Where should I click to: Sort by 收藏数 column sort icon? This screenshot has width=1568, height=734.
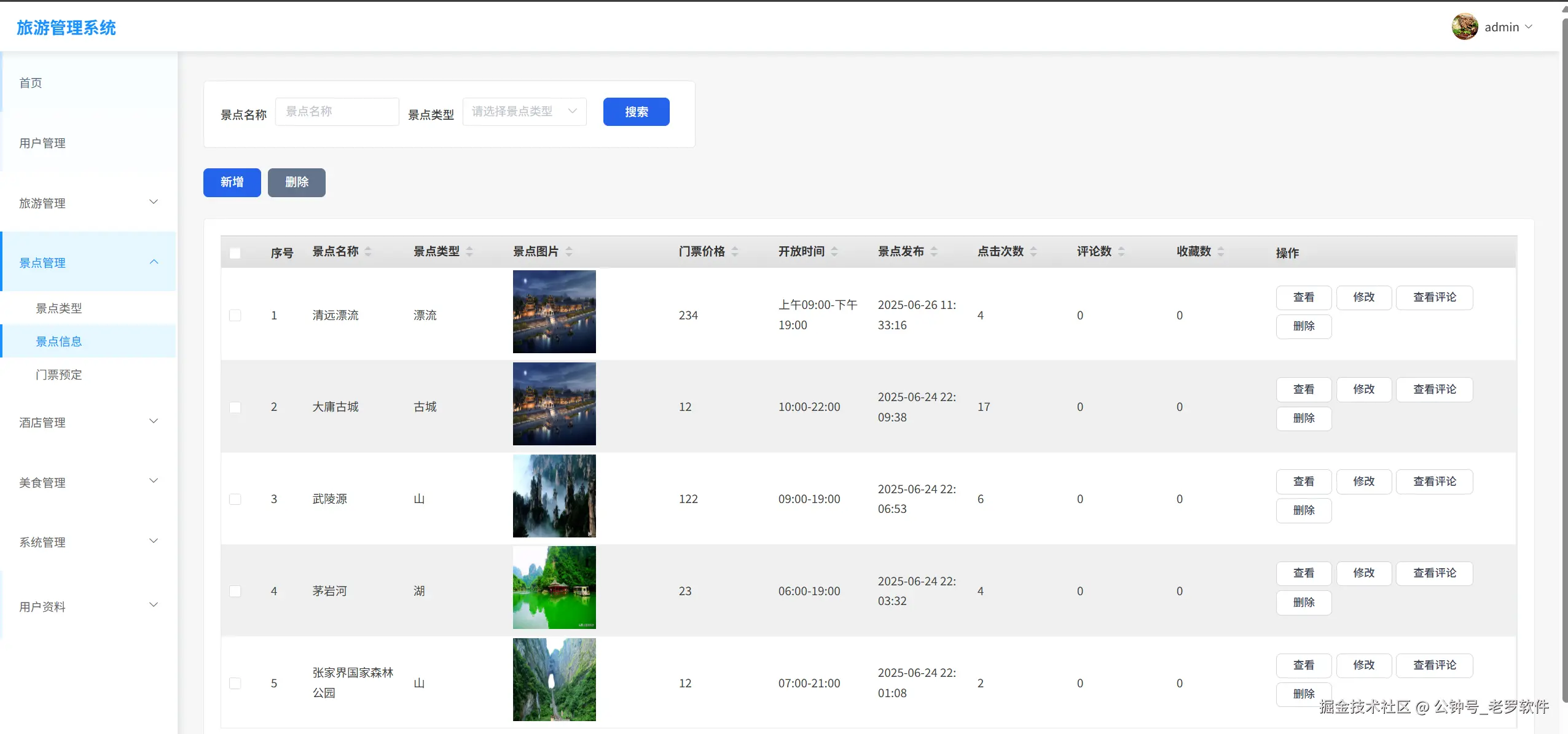[1221, 252]
